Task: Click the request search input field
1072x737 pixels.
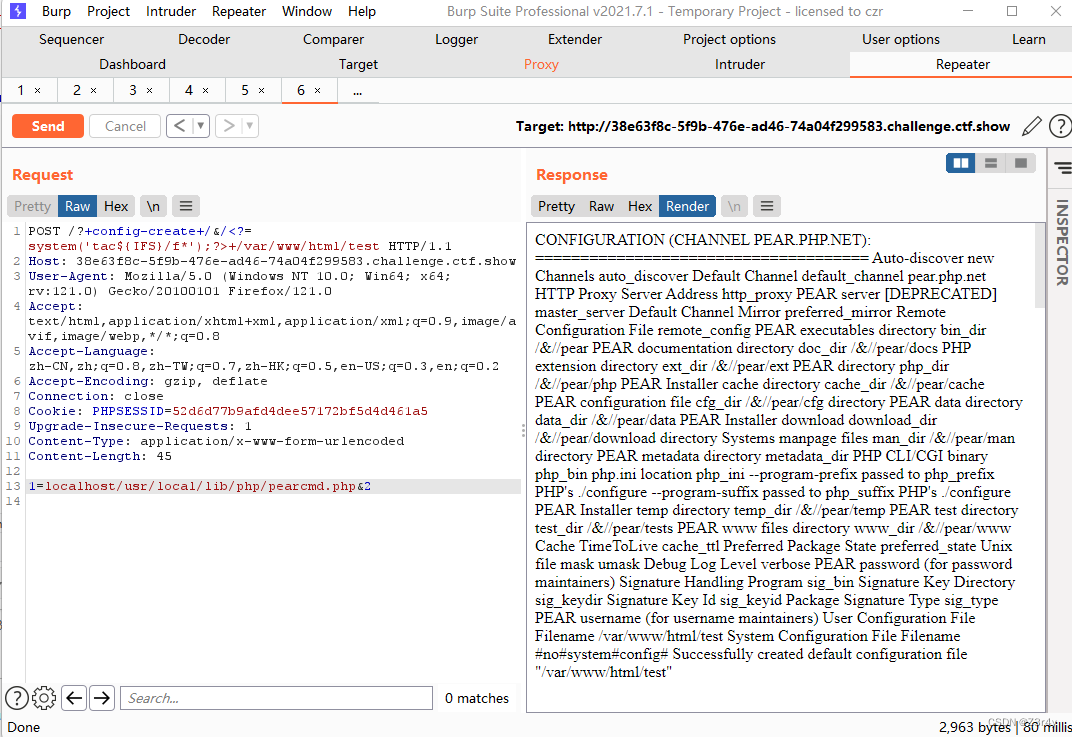Action: point(276,698)
